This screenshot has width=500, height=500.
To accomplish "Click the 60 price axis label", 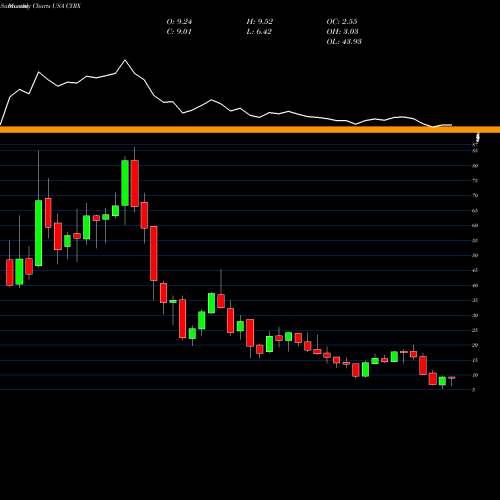I will (475, 226).
